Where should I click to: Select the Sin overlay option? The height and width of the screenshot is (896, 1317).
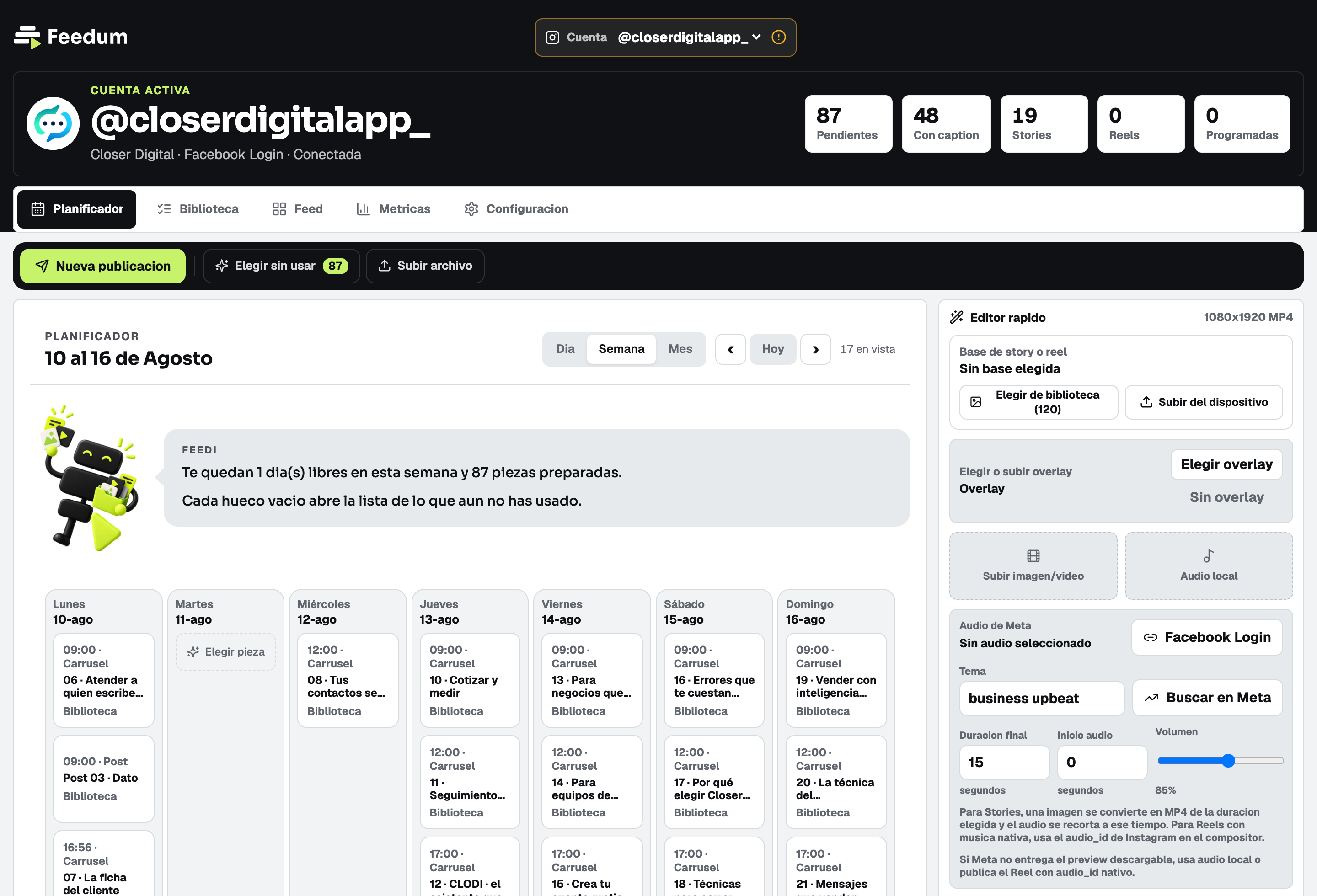click(1226, 497)
